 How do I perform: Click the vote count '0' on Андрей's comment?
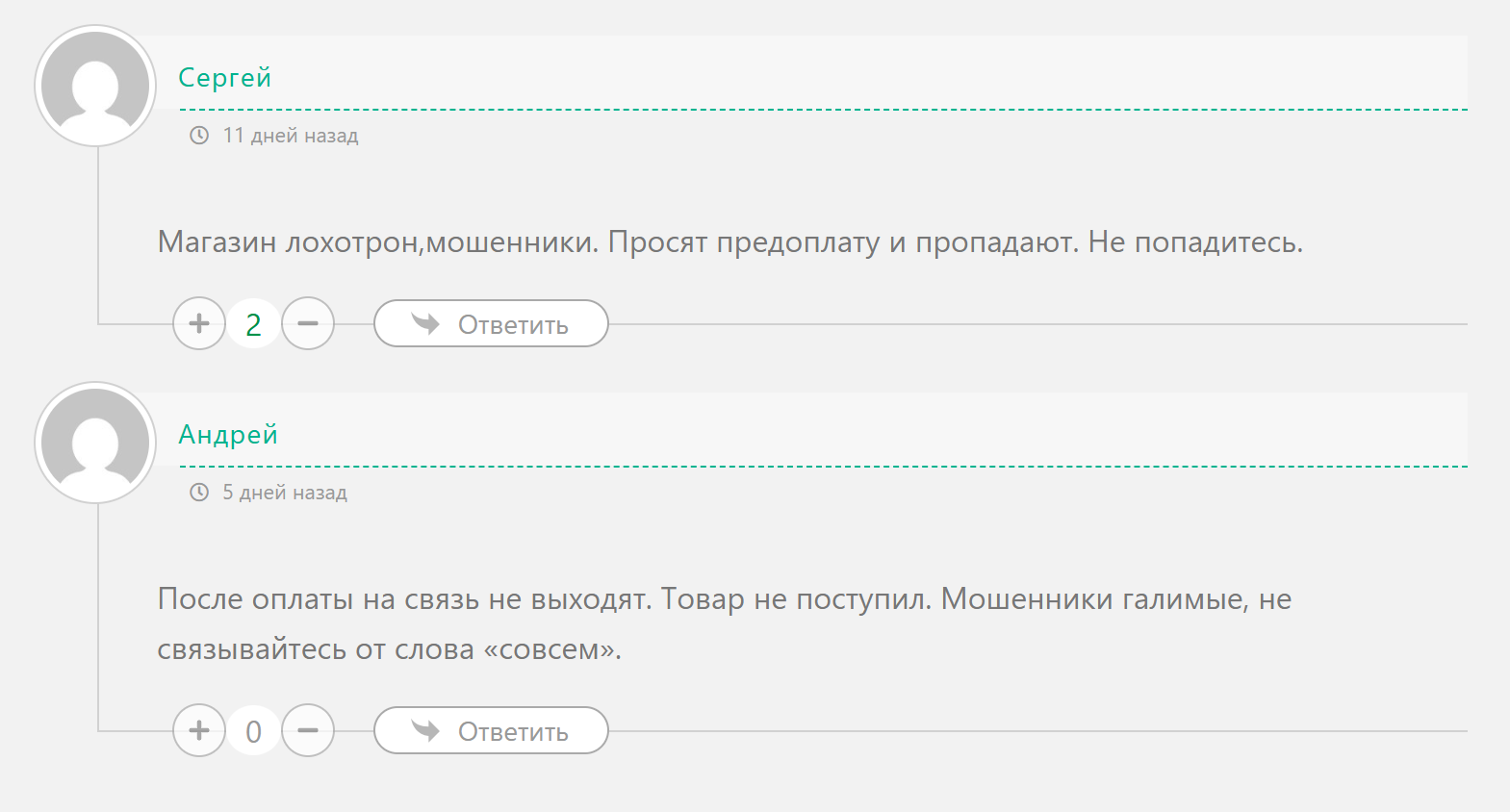tap(253, 730)
